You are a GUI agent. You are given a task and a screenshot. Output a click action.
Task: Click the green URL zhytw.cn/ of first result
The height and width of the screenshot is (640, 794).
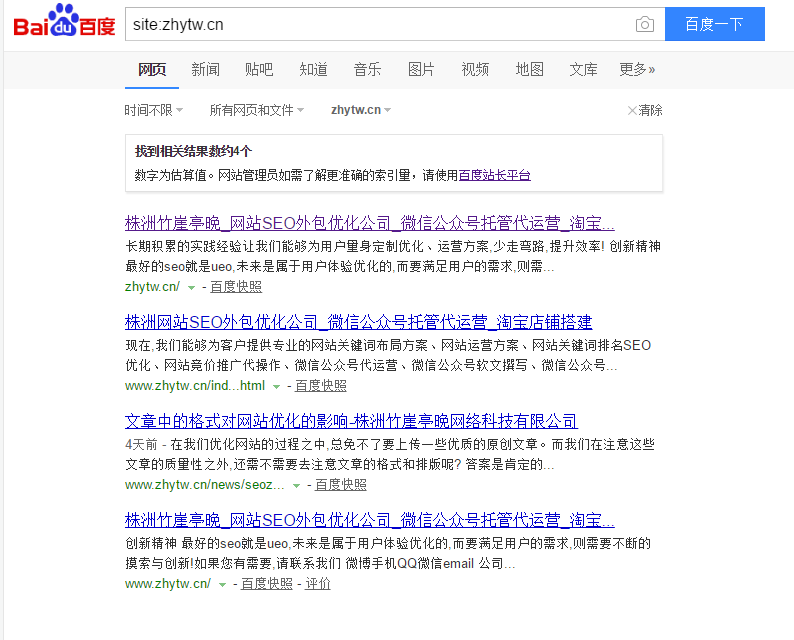tap(152, 287)
